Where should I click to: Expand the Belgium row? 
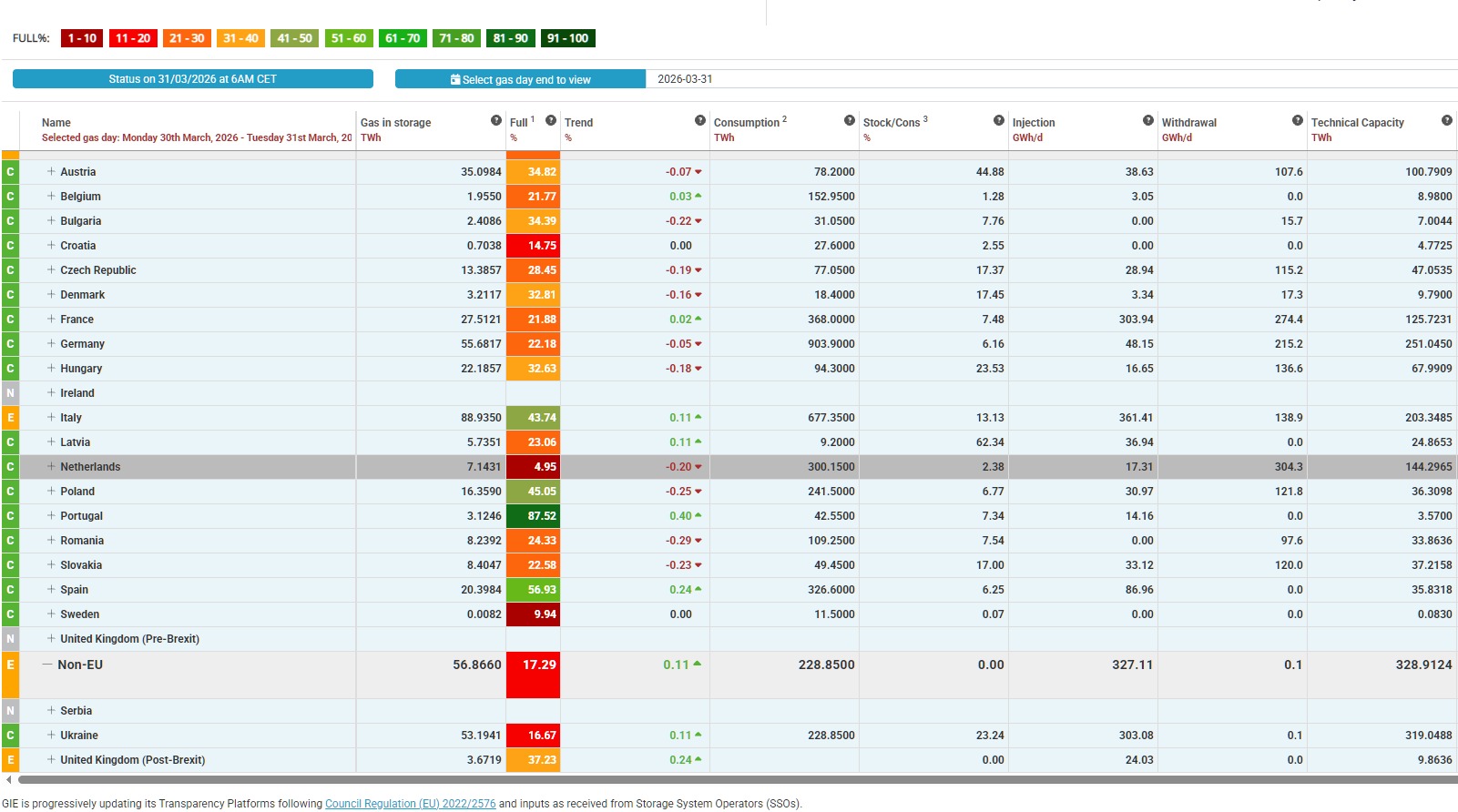click(51, 196)
